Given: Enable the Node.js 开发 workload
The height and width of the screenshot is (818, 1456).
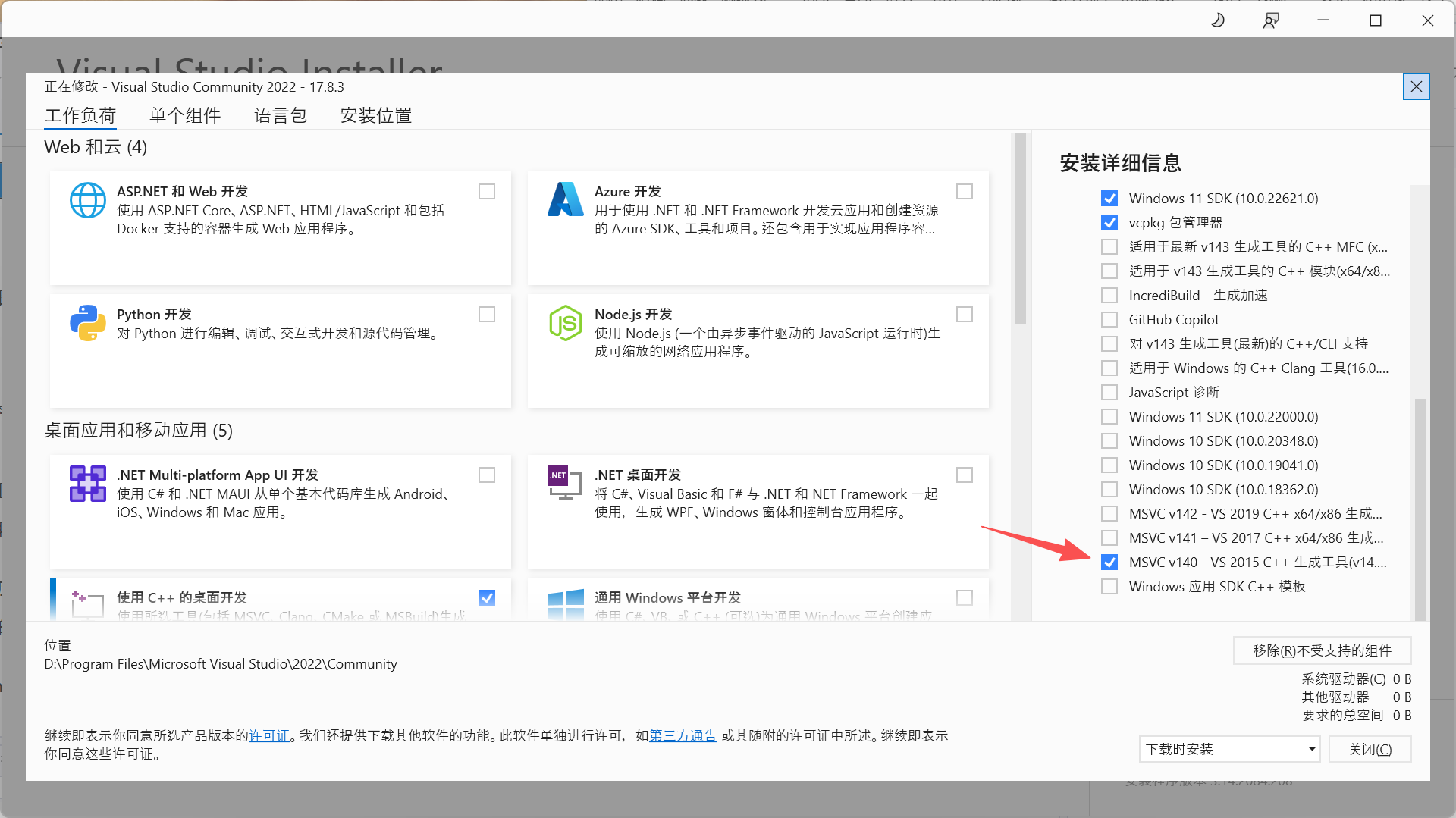Looking at the screenshot, I should [965, 315].
